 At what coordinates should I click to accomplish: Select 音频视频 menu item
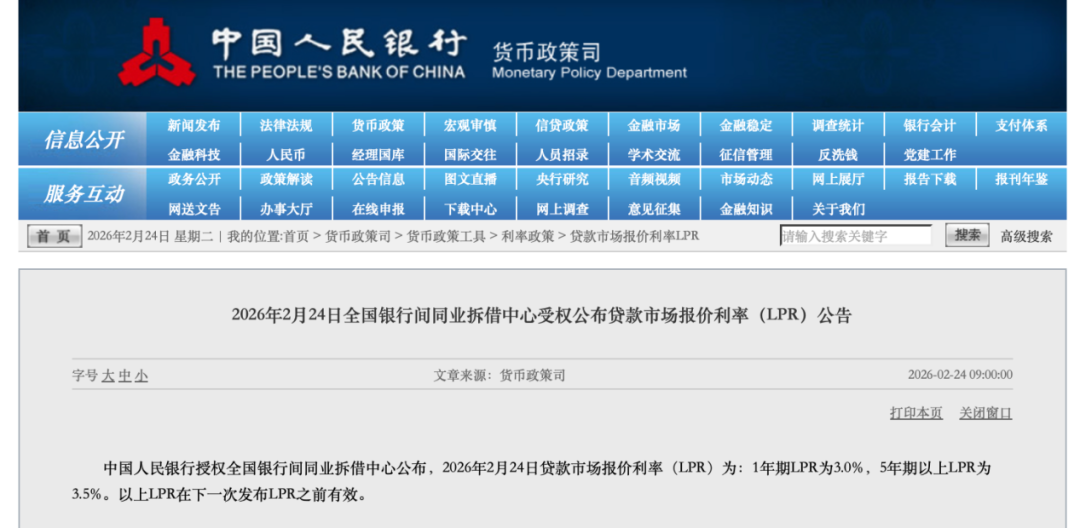pyautogui.click(x=654, y=180)
